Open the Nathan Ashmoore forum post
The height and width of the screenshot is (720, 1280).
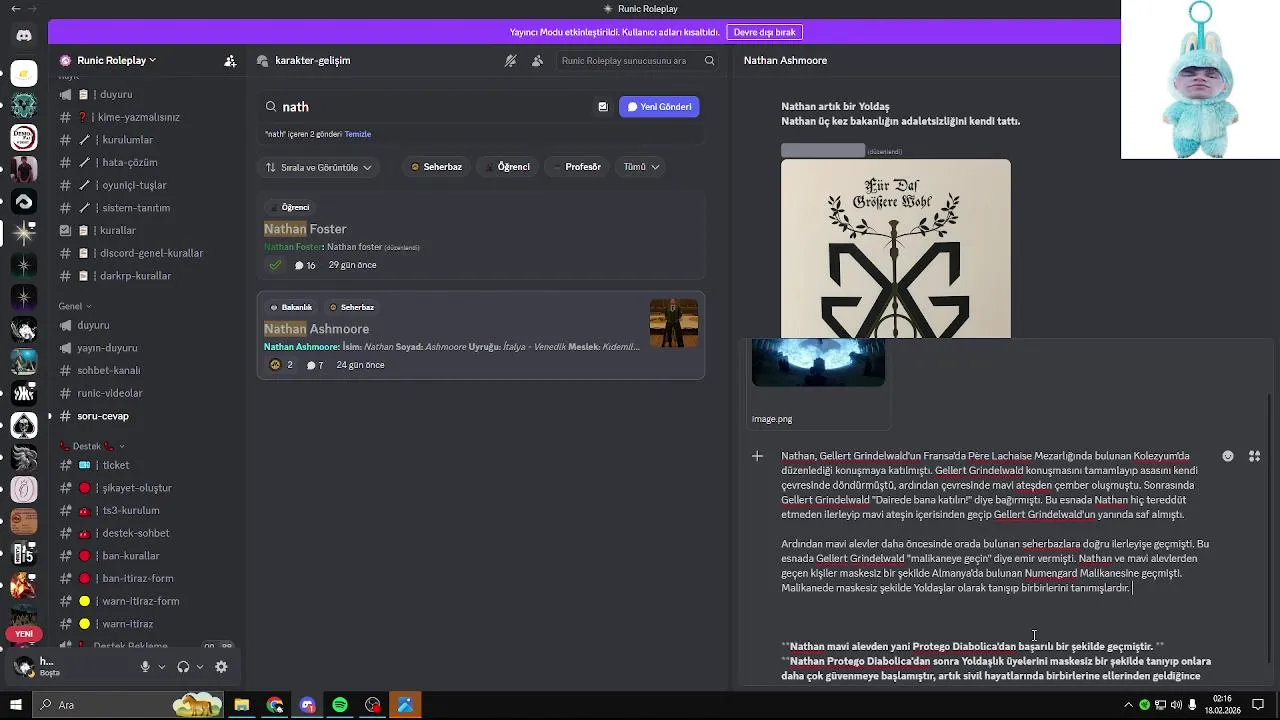pyautogui.click(x=481, y=336)
